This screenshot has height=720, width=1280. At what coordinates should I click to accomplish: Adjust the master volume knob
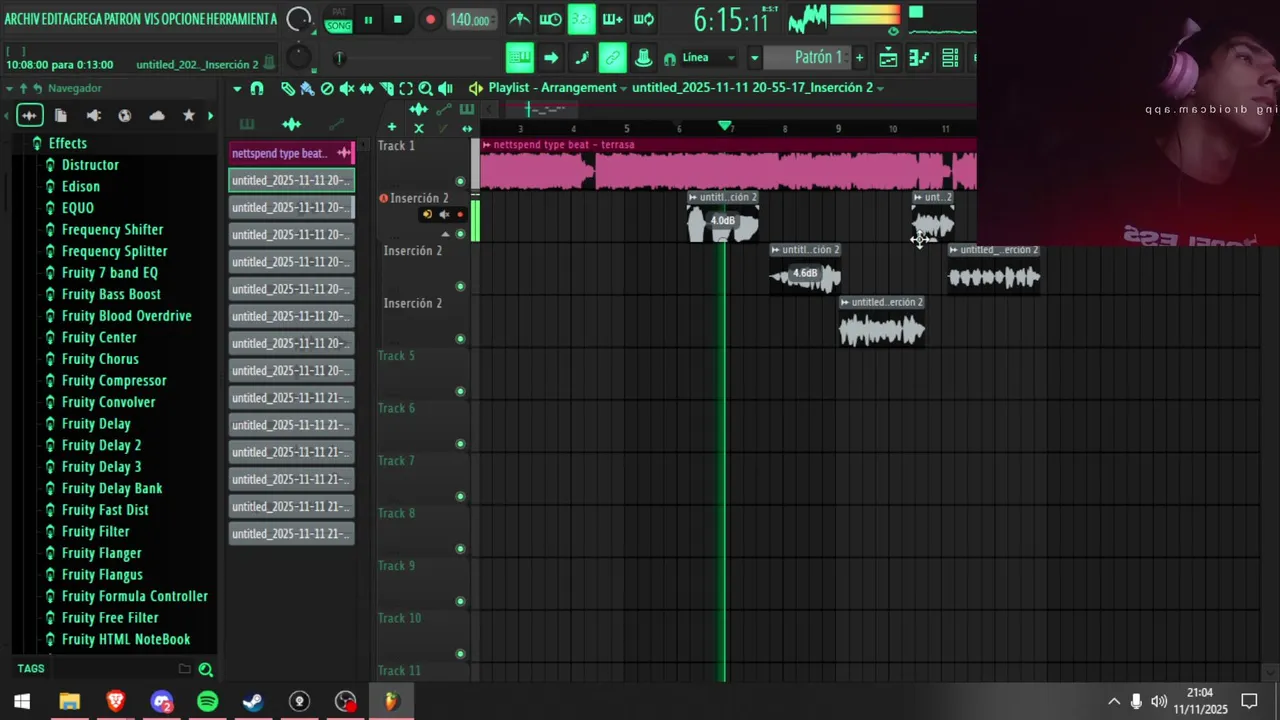298,19
